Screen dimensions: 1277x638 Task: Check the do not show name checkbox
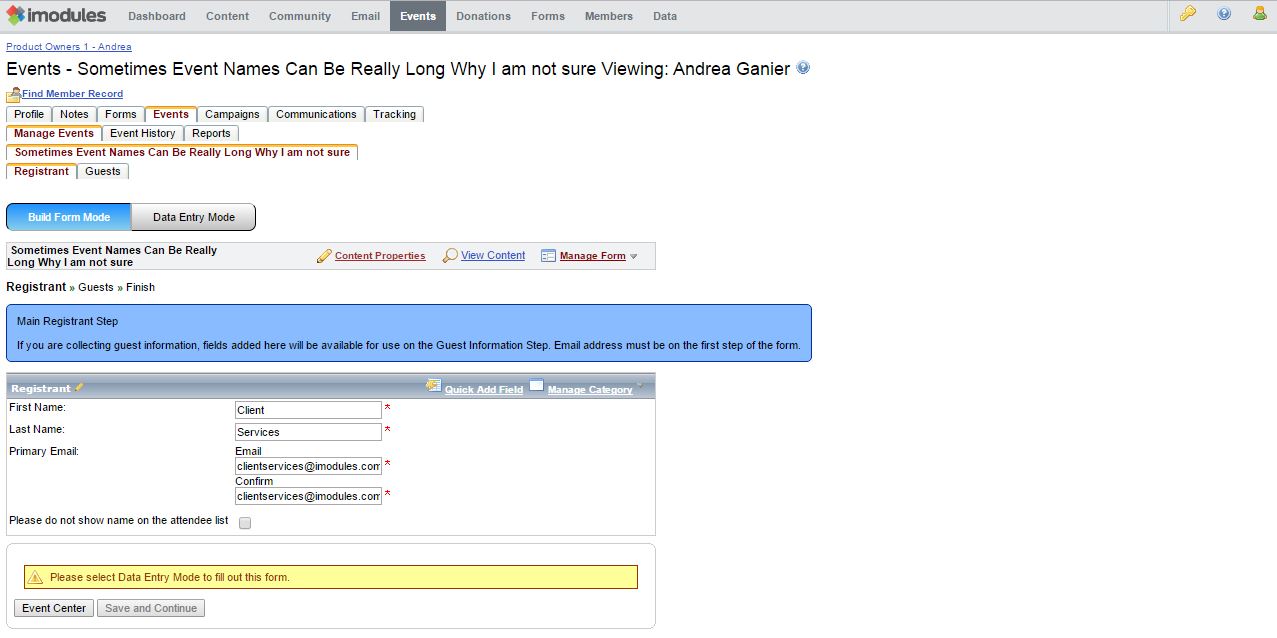point(245,523)
